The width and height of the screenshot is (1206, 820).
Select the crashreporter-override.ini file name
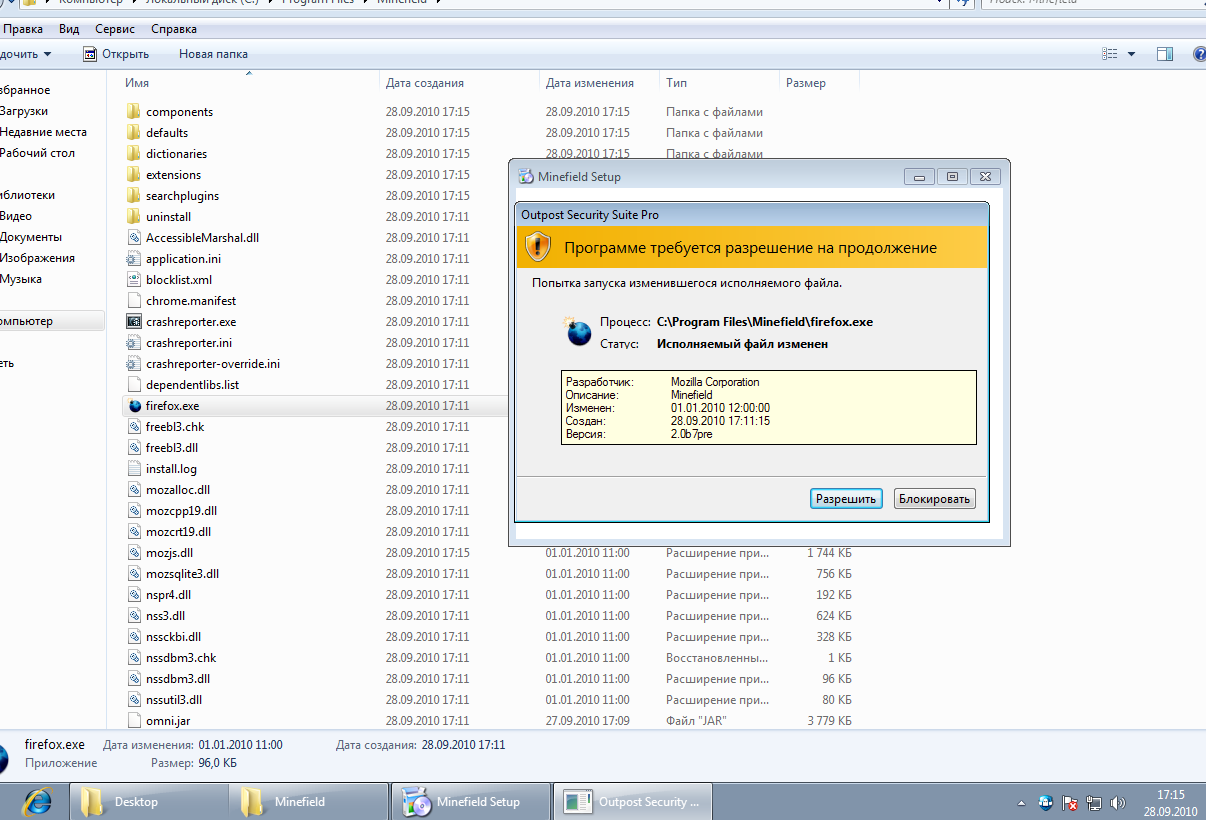[x=213, y=364]
